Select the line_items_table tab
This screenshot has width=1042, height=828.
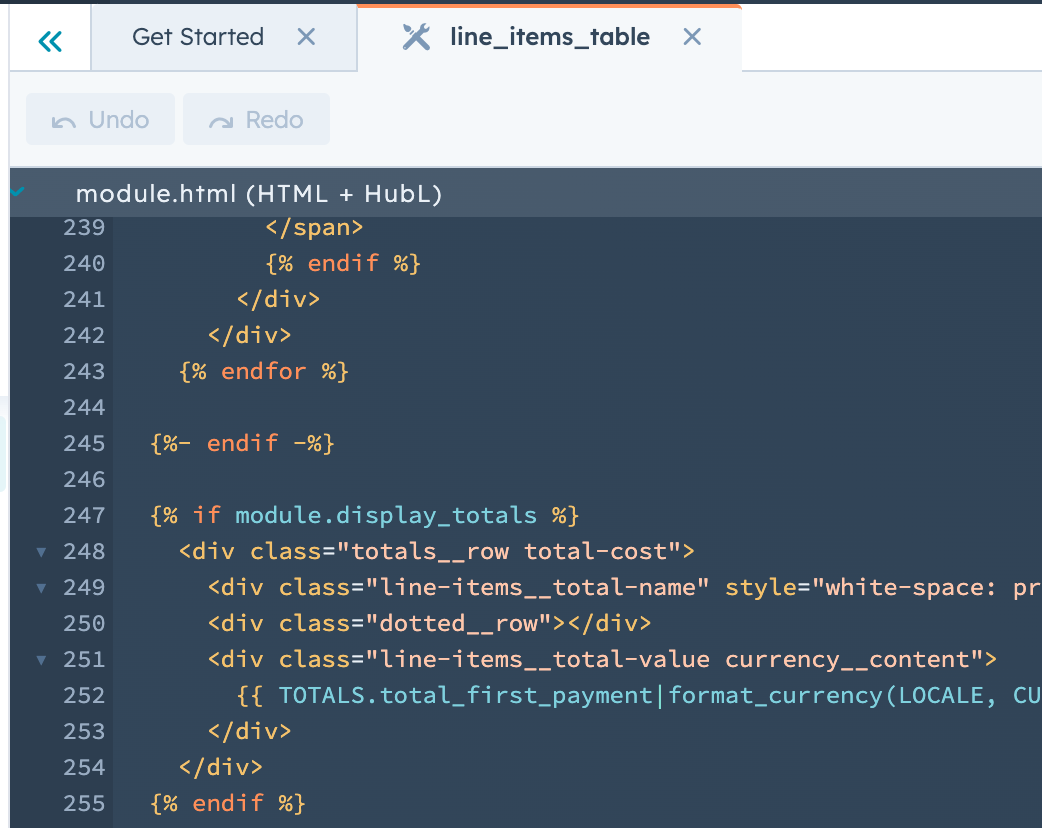click(549, 36)
